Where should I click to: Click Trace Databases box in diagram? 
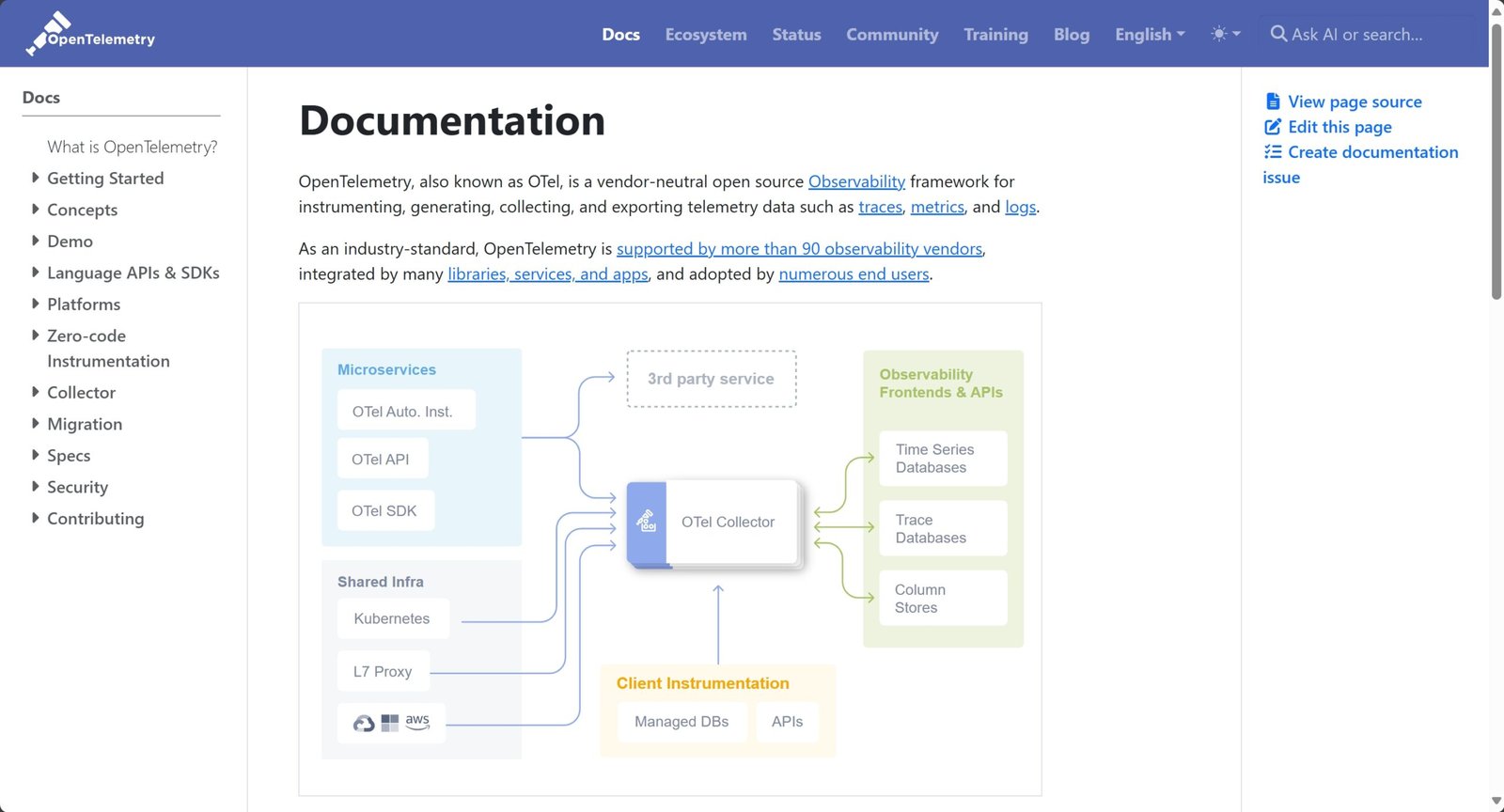click(x=943, y=528)
